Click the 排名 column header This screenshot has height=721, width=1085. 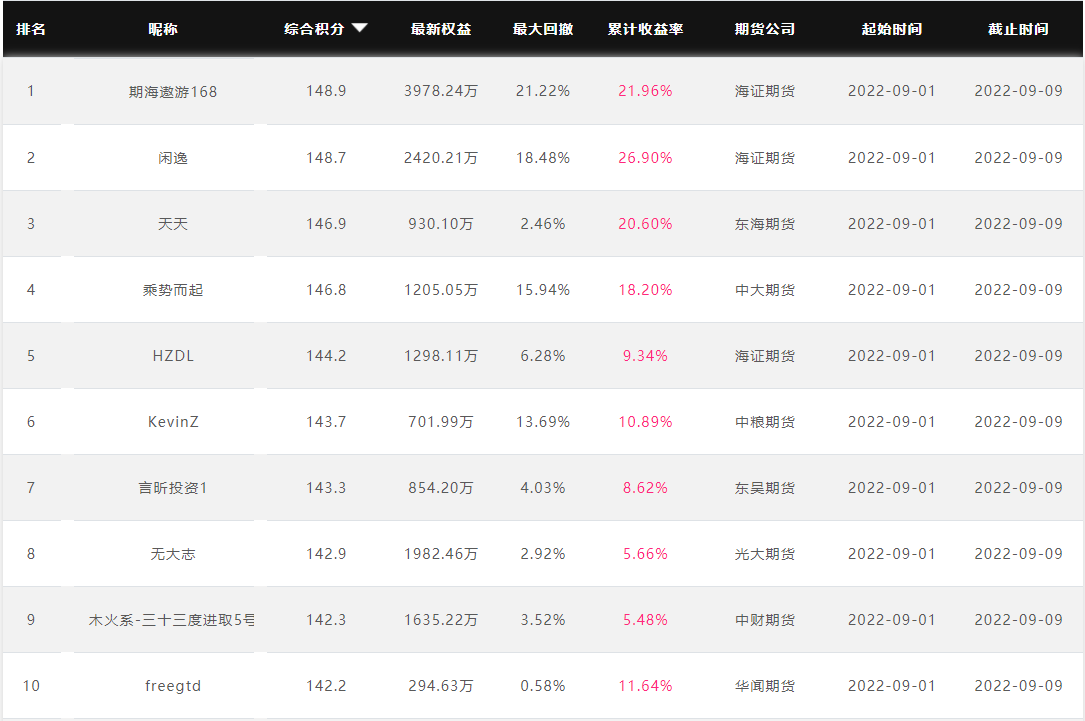click(x=31, y=29)
